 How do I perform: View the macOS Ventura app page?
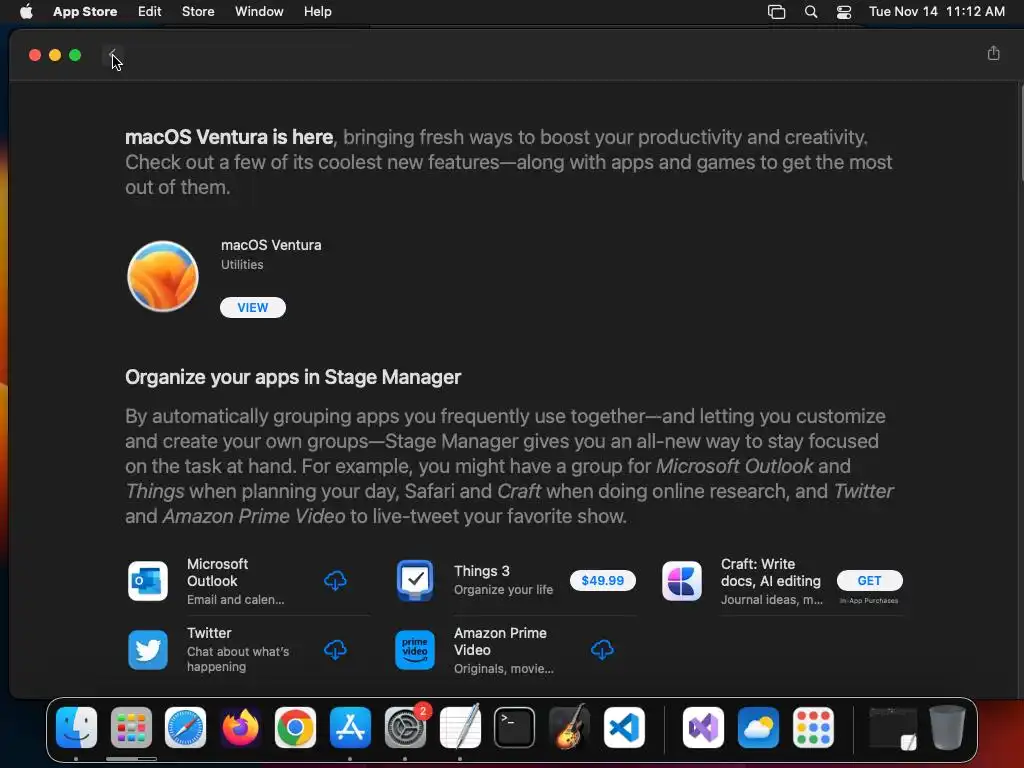tap(253, 308)
